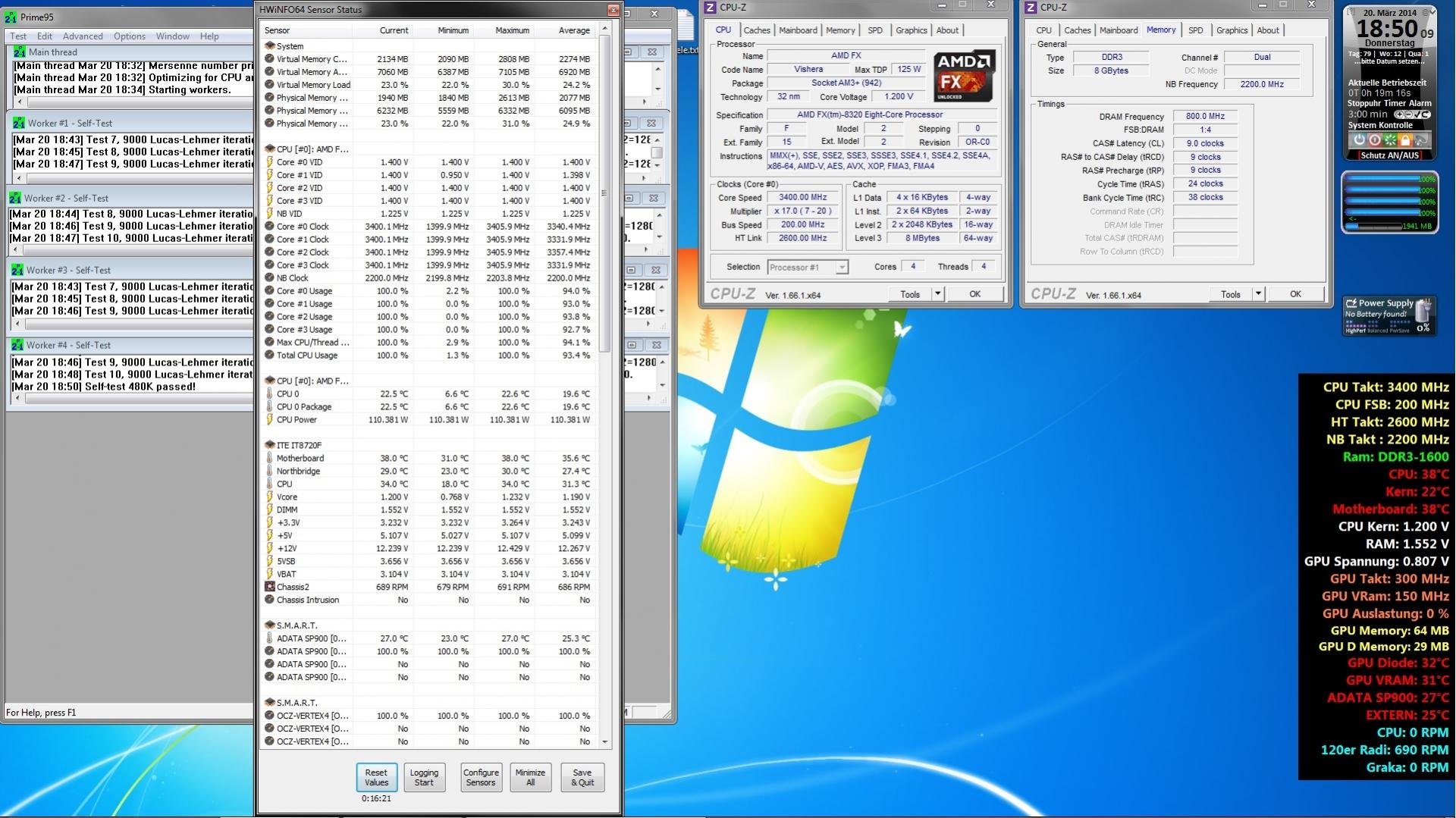Select the 'NB Clock' sensor row

pos(428,278)
